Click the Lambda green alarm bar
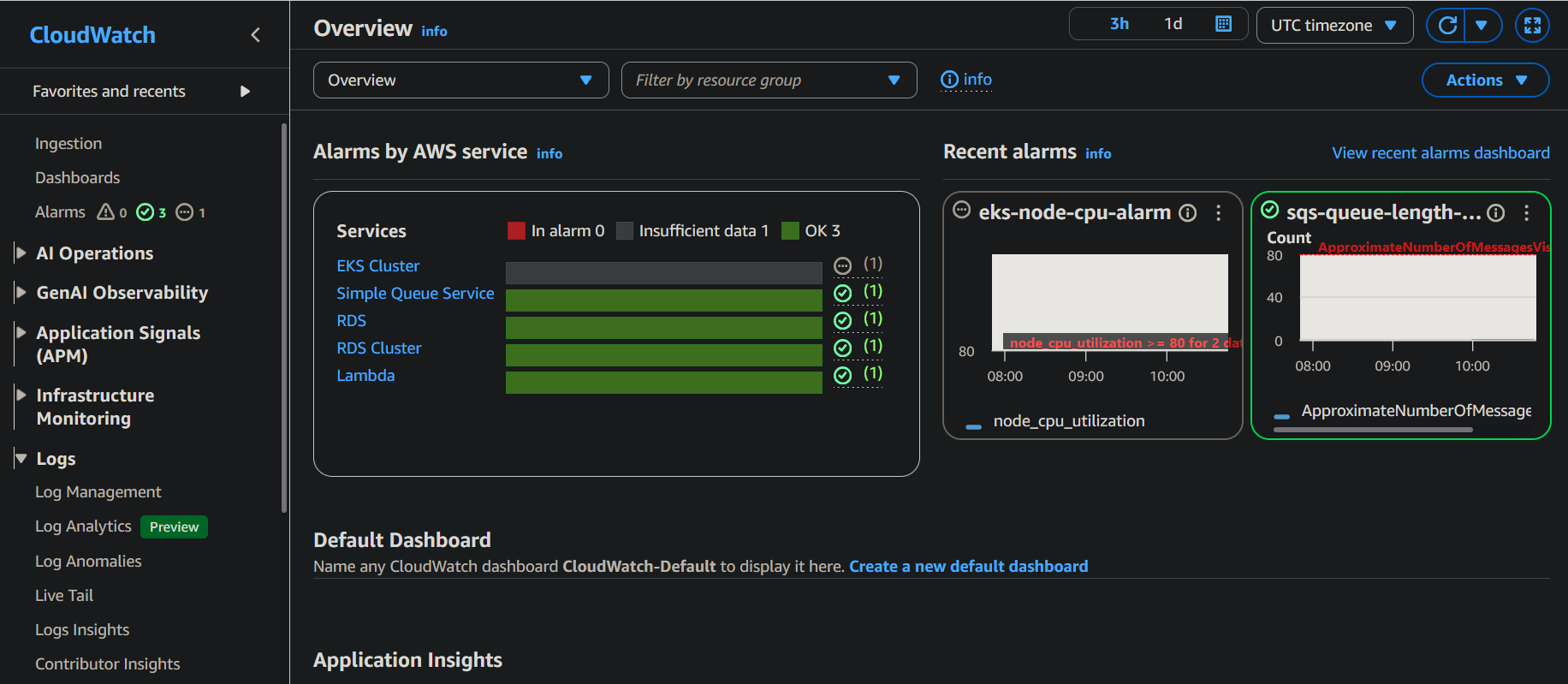Image resolution: width=1568 pixels, height=684 pixels. [664, 383]
